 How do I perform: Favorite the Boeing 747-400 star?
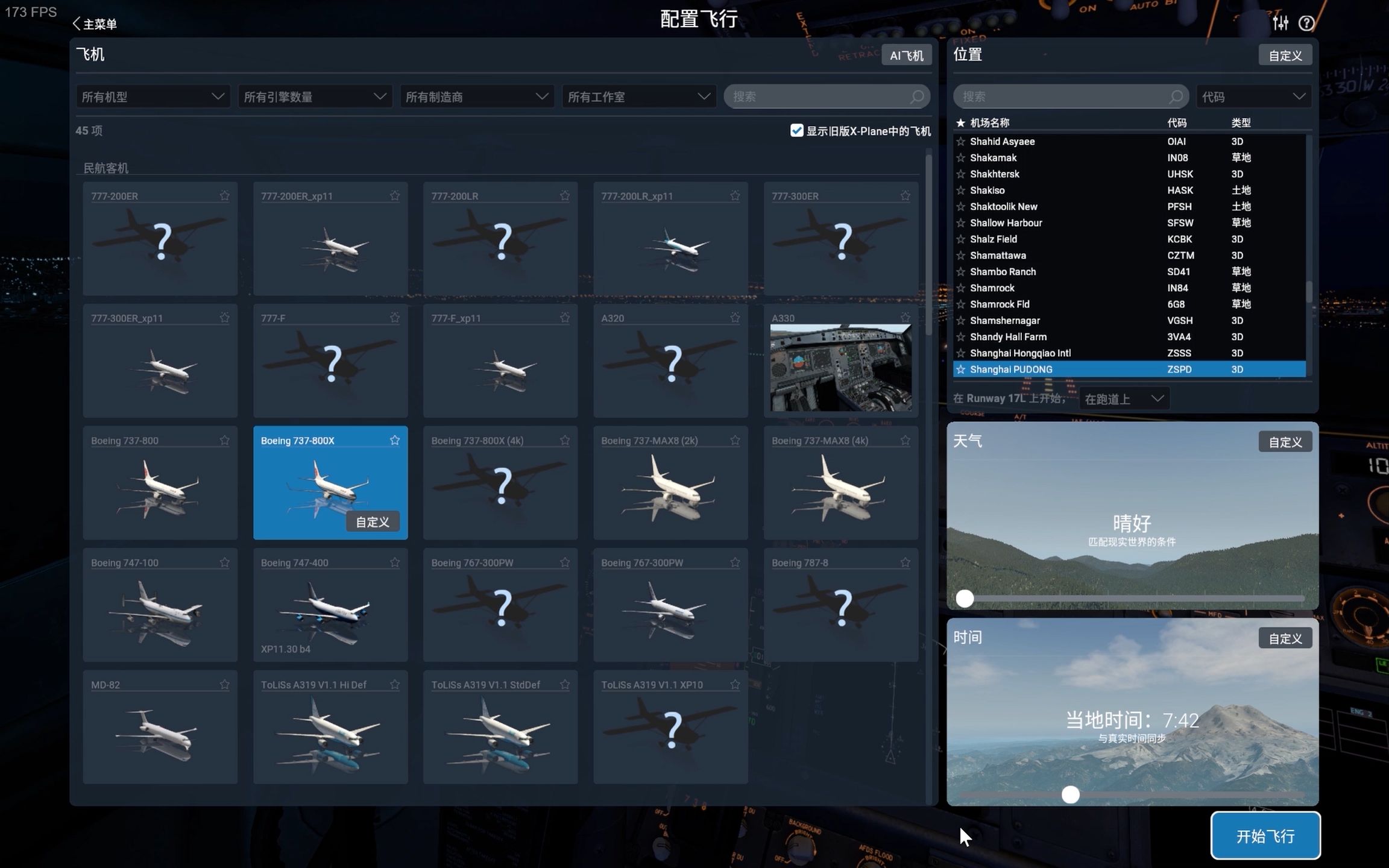395,562
